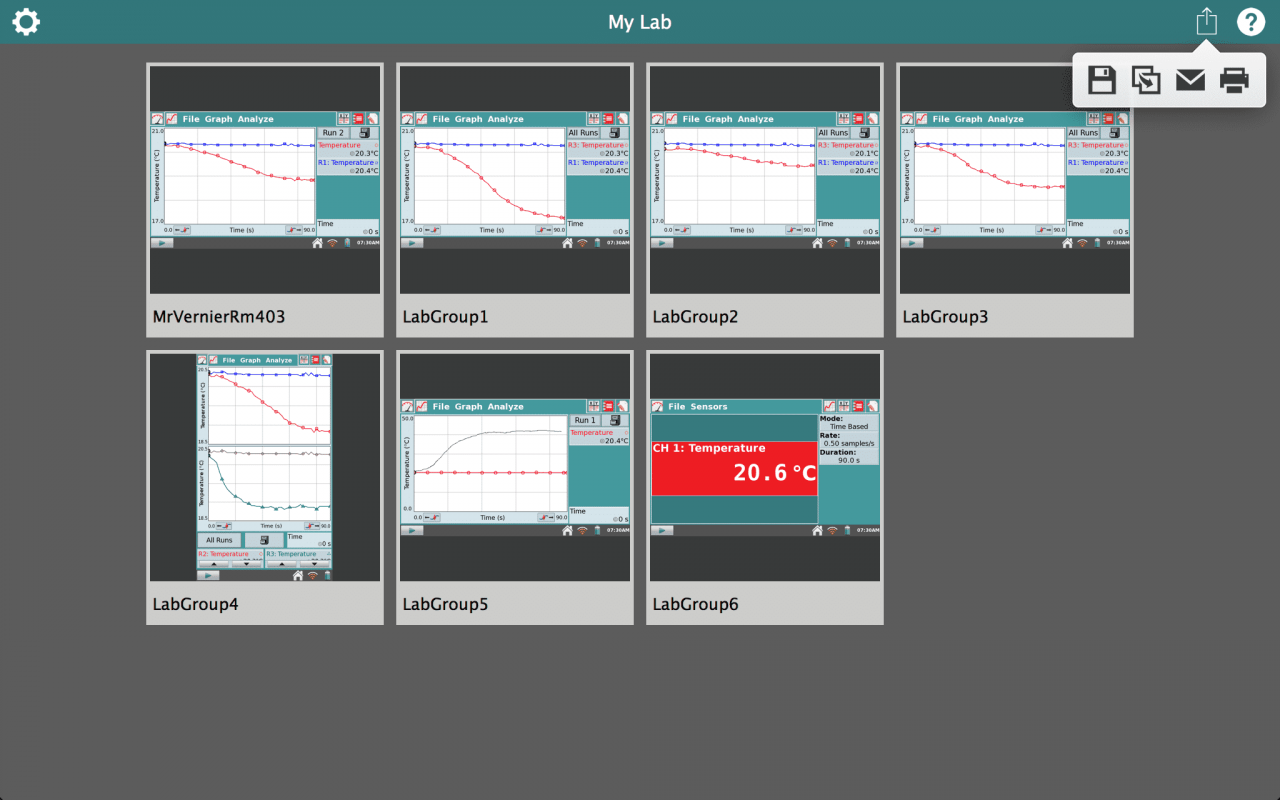Start data collection on LabGroup6

pos(662,530)
